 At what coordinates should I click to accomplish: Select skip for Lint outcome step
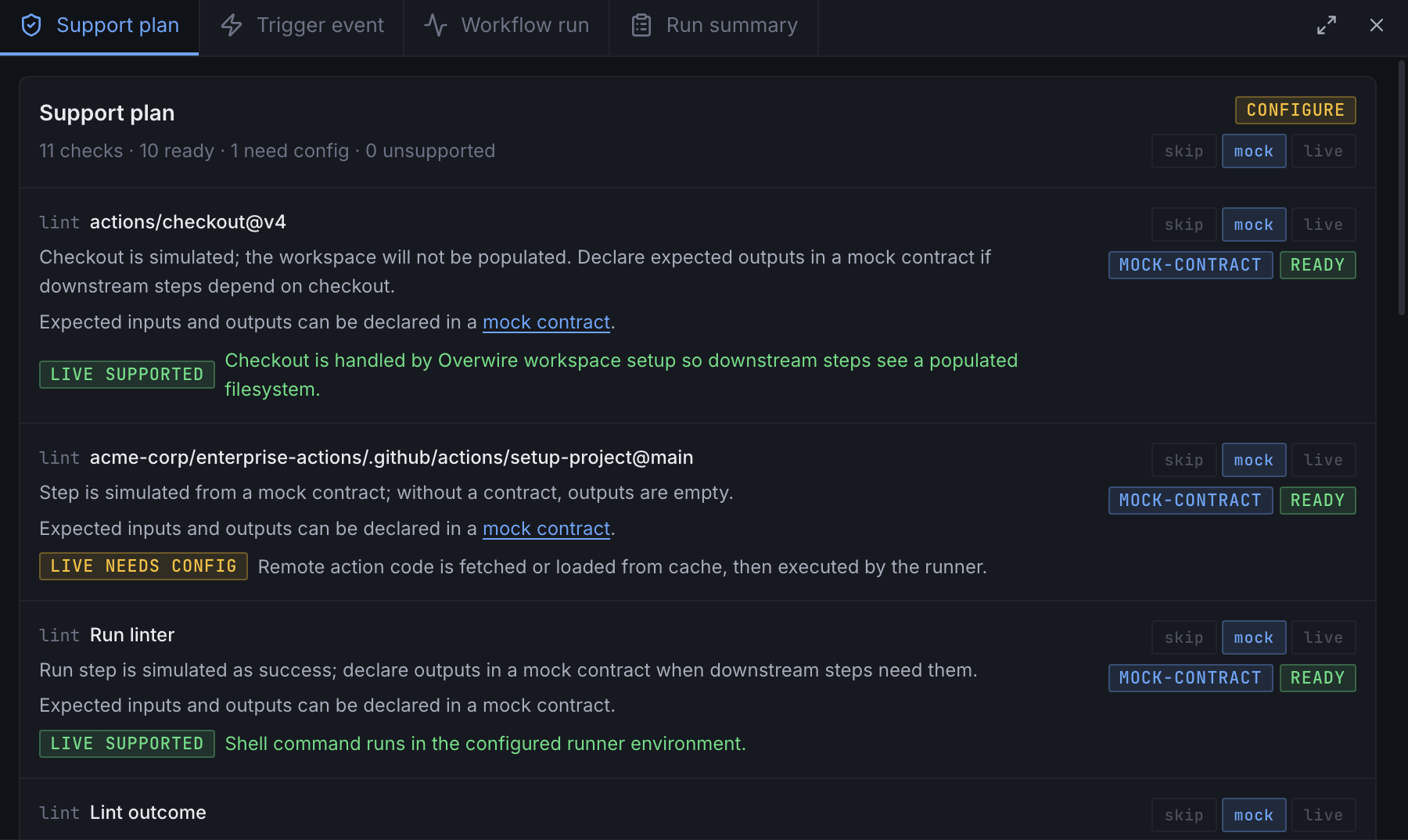pos(1184,815)
